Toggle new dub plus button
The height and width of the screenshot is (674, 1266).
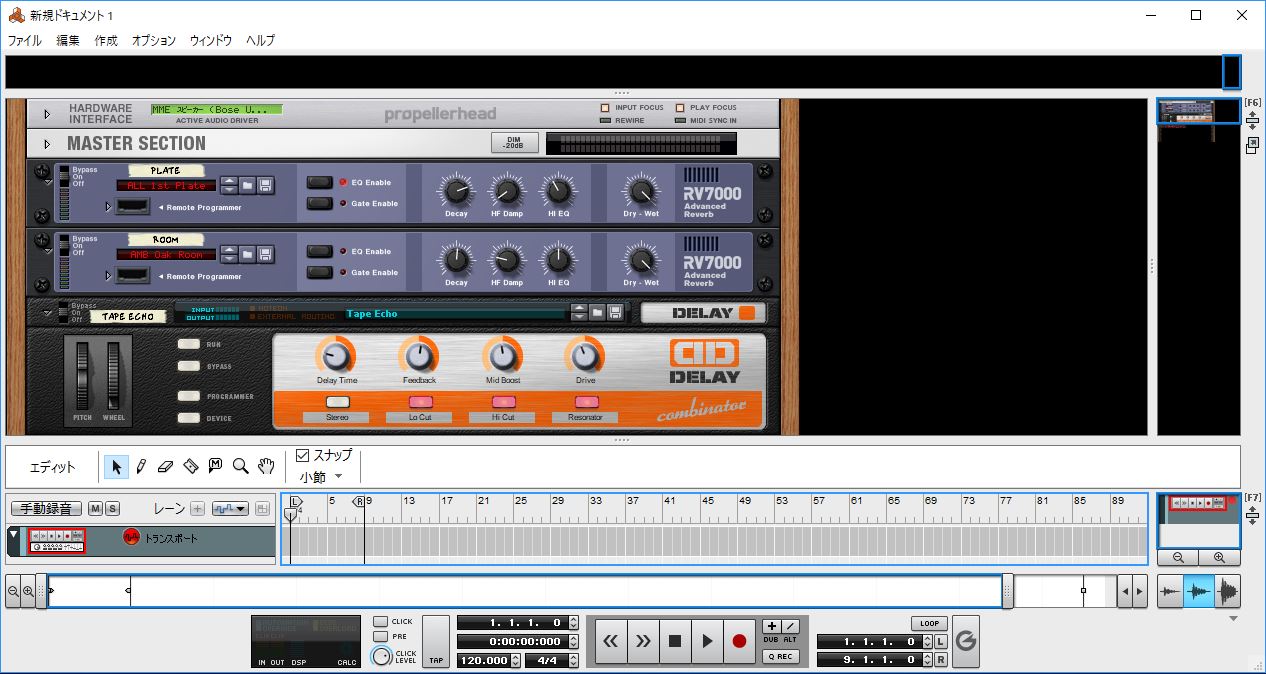point(771,626)
